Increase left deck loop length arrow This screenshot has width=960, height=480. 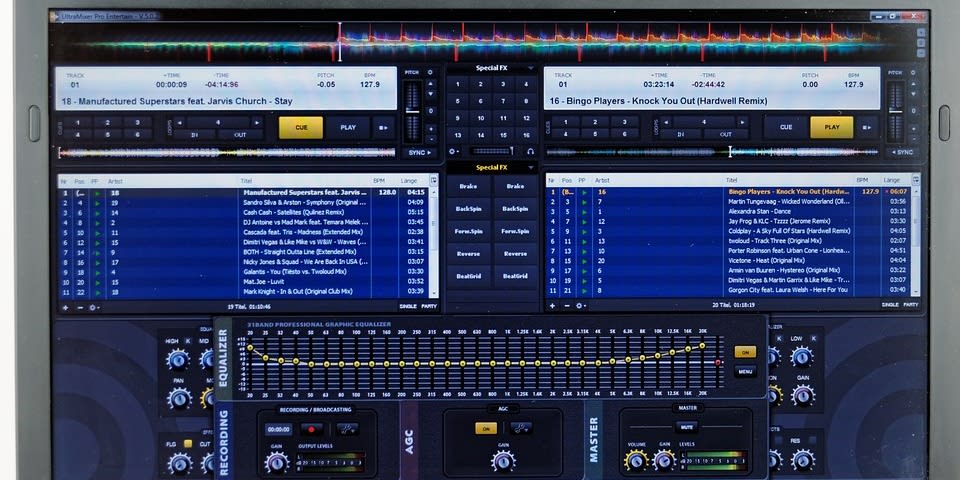[257, 122]
